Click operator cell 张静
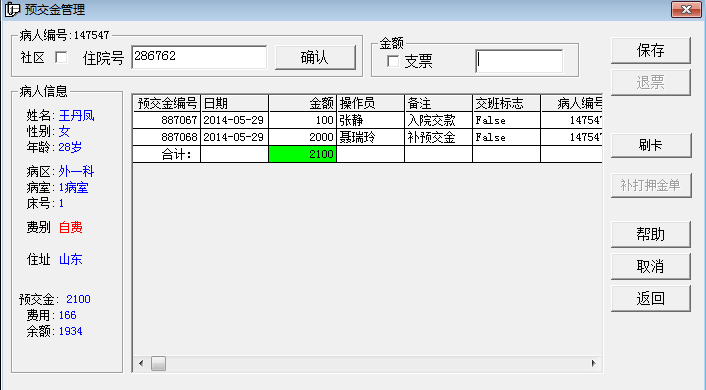Screen dimensions: 706x390 point(371,120)
